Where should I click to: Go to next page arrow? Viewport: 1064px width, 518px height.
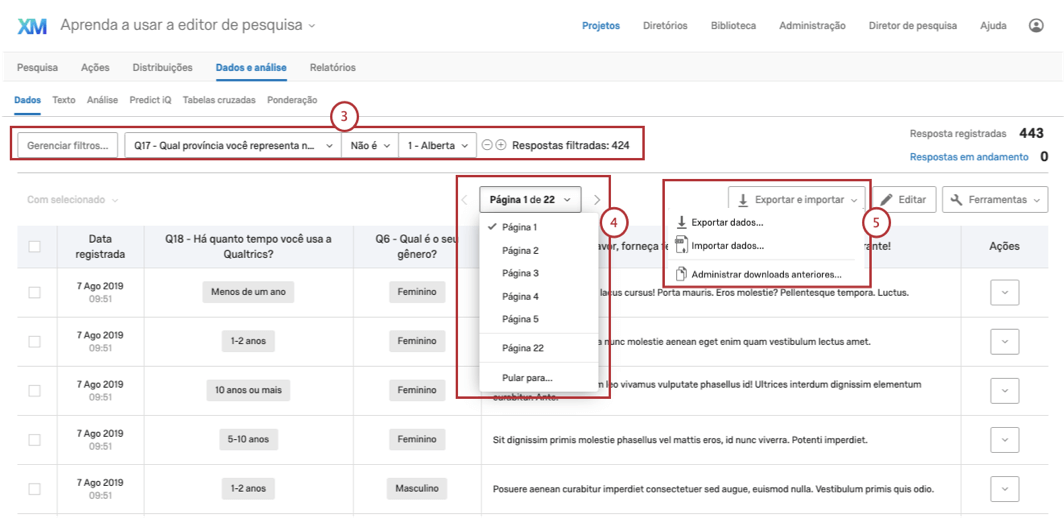tap(596, 200)
